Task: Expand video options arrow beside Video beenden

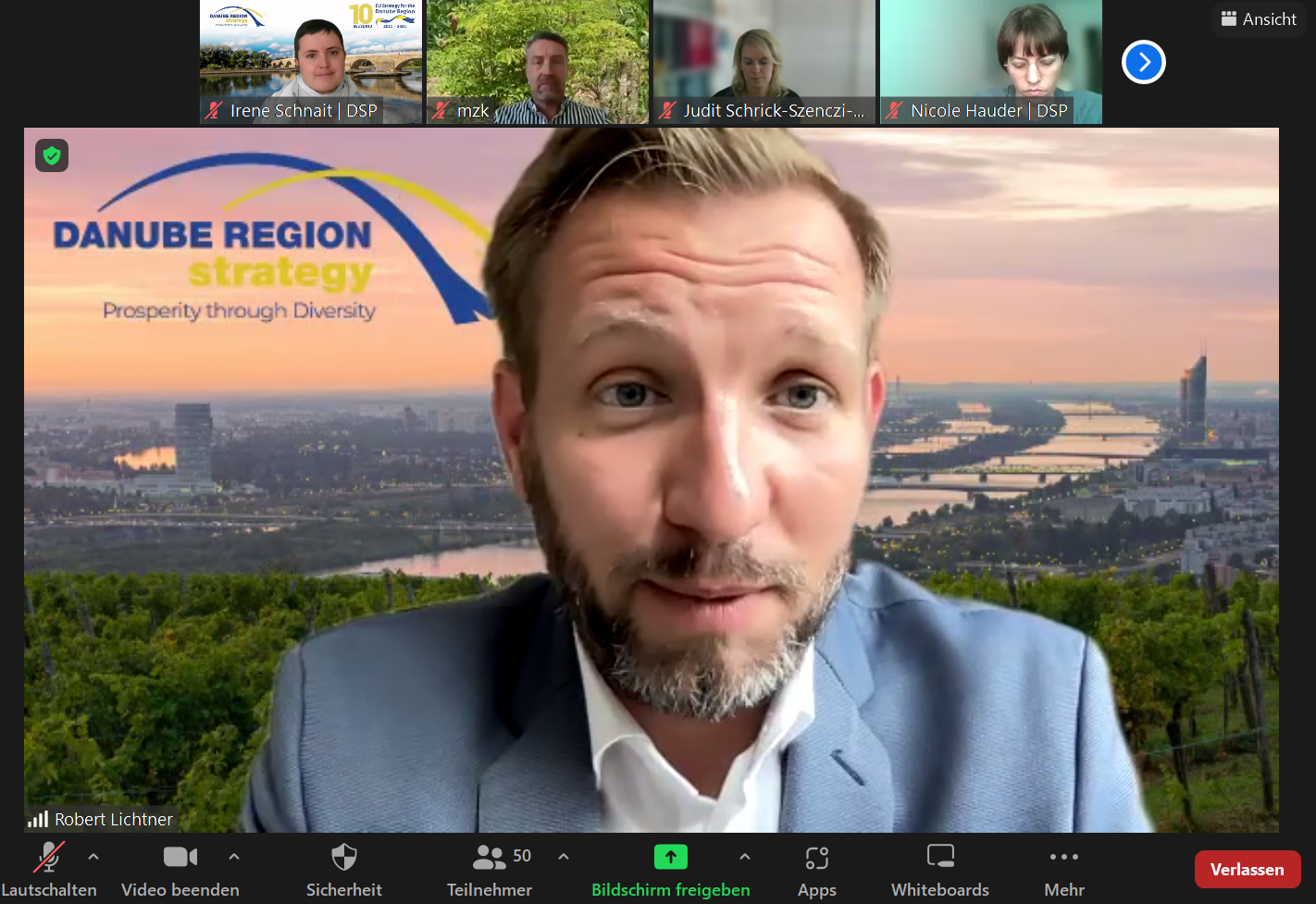Action: click(x=234, y=857)
